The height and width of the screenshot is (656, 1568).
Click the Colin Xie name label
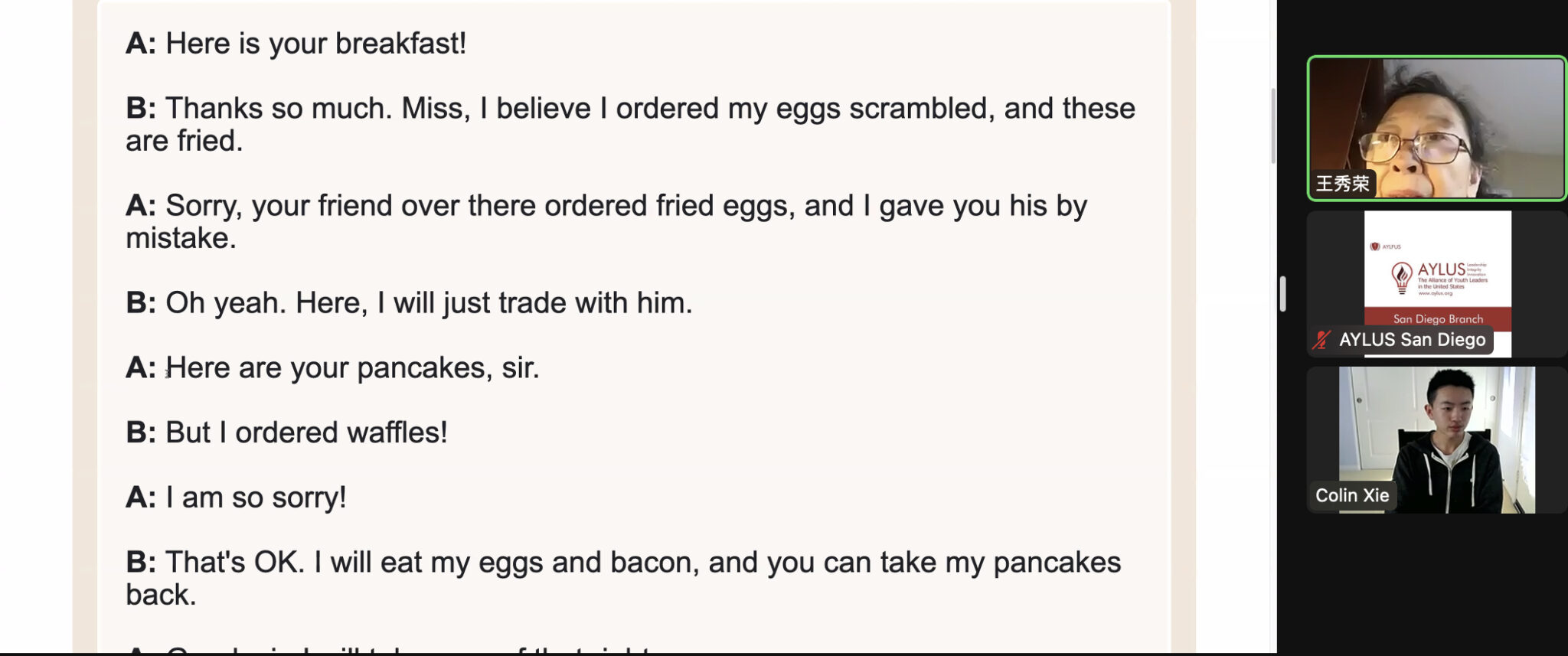point(1352,495)
